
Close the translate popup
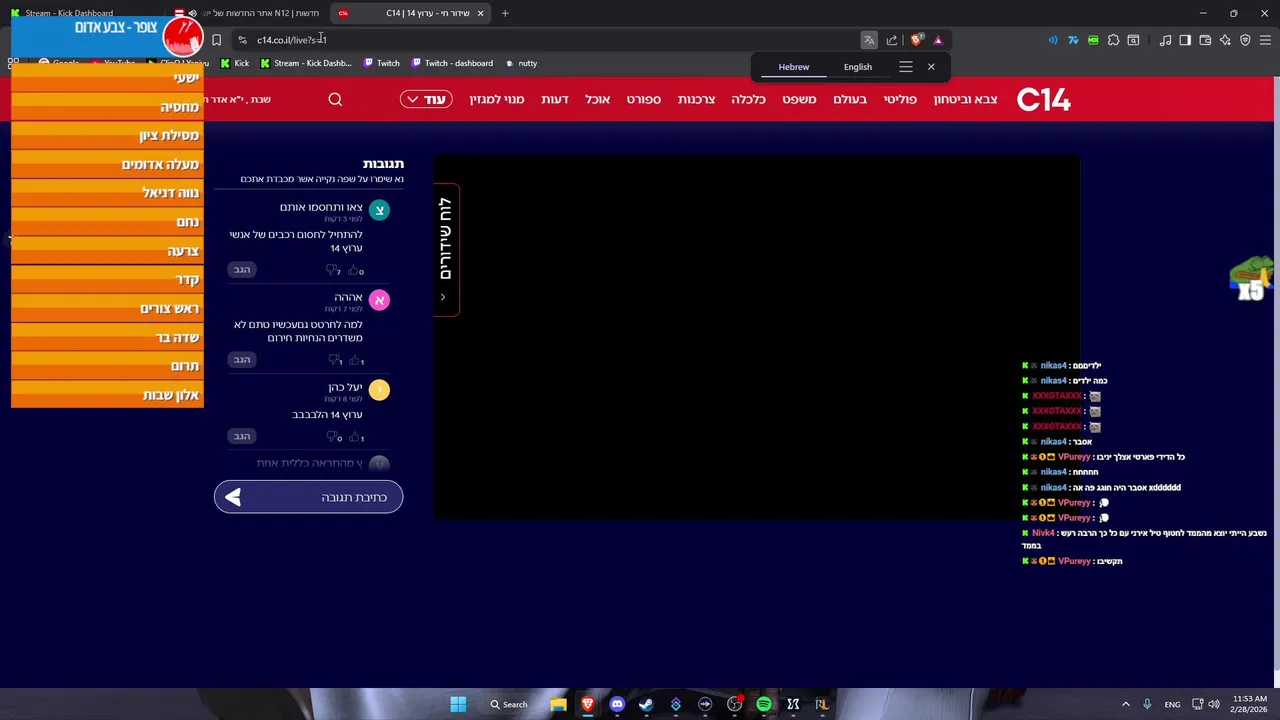point(931,67)
